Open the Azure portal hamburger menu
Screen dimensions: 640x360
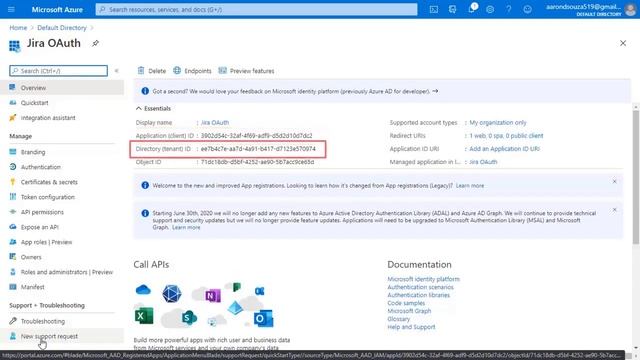11,9
